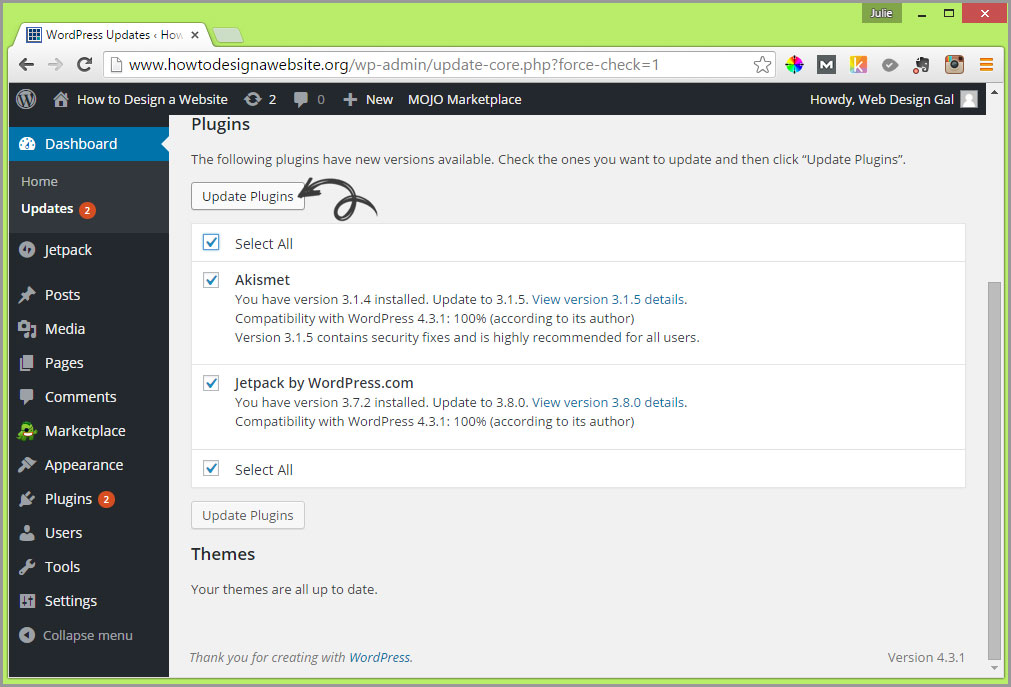1011x687 pixels.
Task: Open Chrome hamburger menu
Action: tap(986, 65)
